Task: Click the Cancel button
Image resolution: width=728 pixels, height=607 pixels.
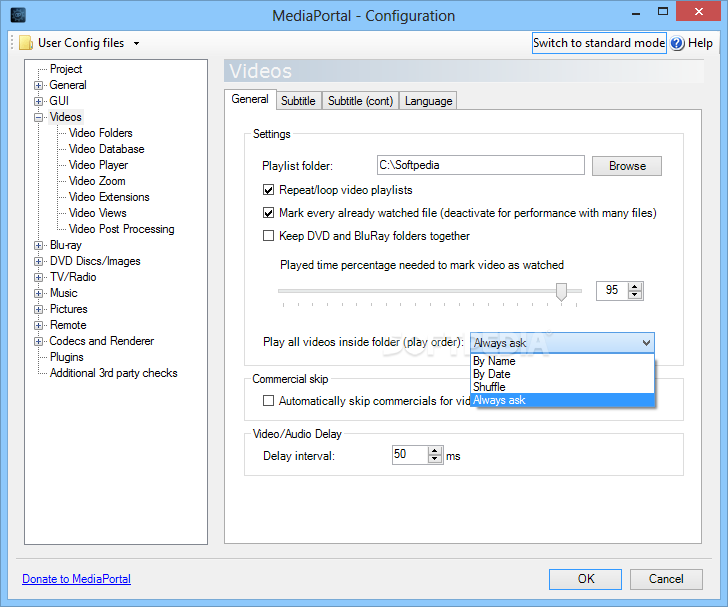Action: point(666,579)
